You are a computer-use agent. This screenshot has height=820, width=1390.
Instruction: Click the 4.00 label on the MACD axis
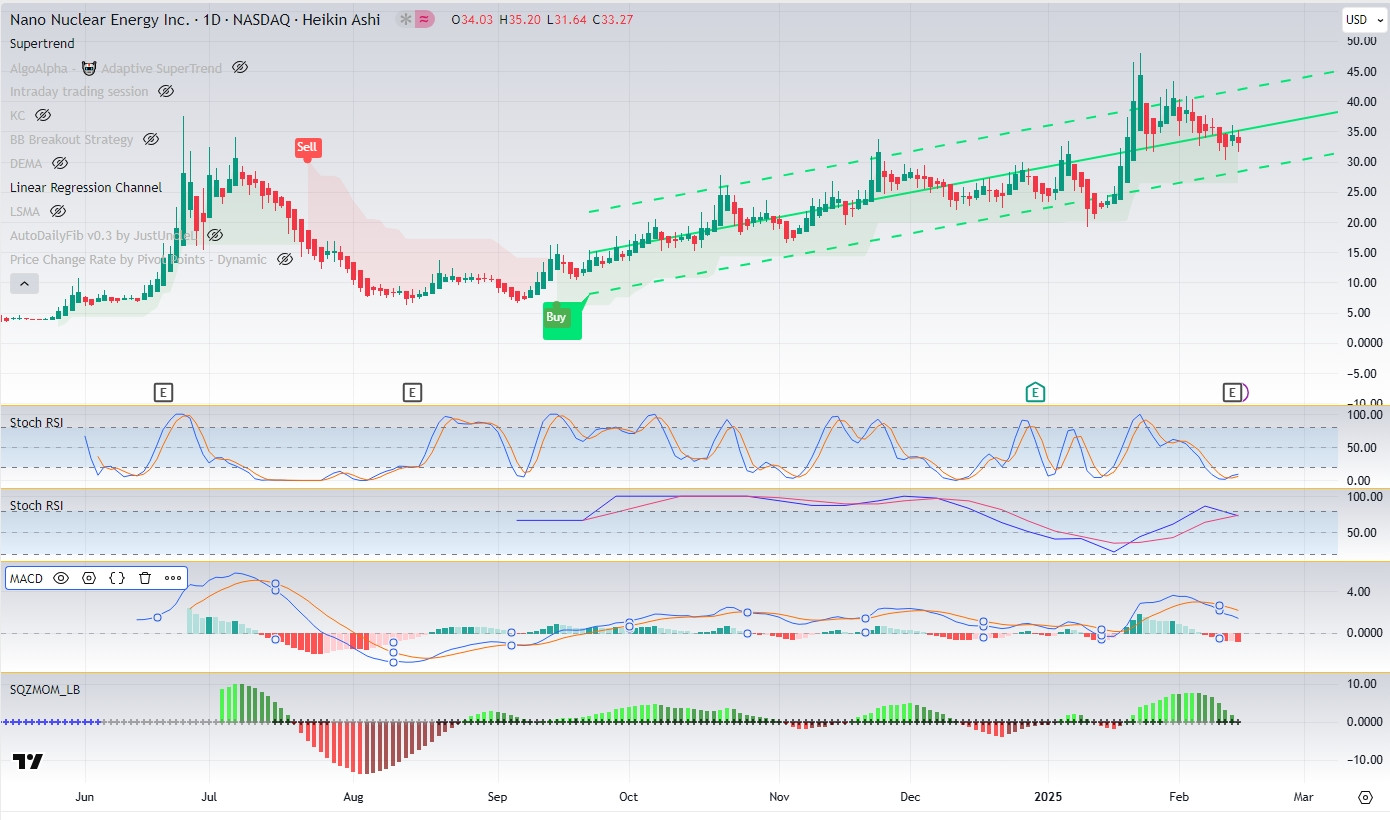click(1360, 591)
